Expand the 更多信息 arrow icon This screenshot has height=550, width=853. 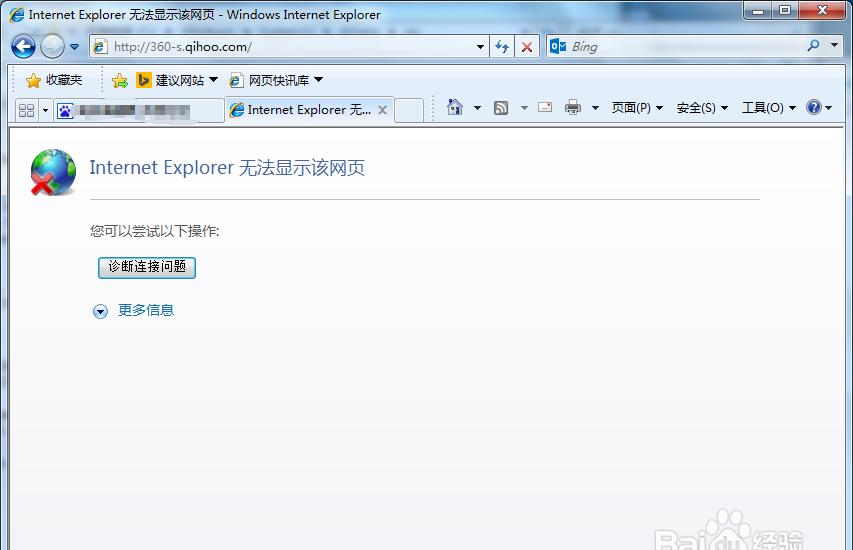100,311
